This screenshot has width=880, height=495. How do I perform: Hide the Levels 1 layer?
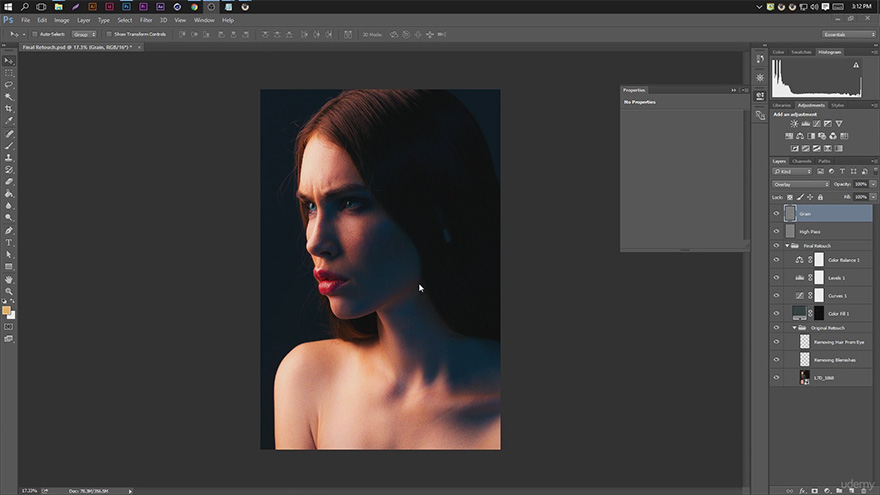776,278
